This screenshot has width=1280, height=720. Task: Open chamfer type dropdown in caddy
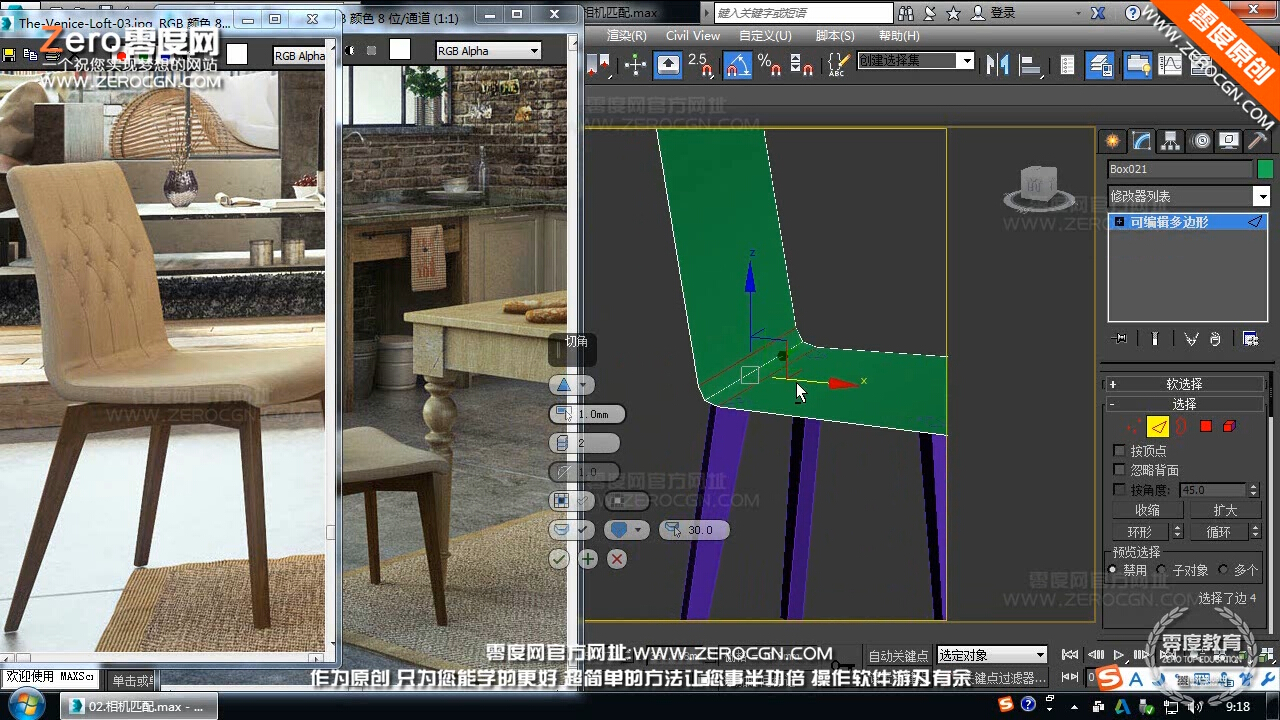(x=573, y=385)
